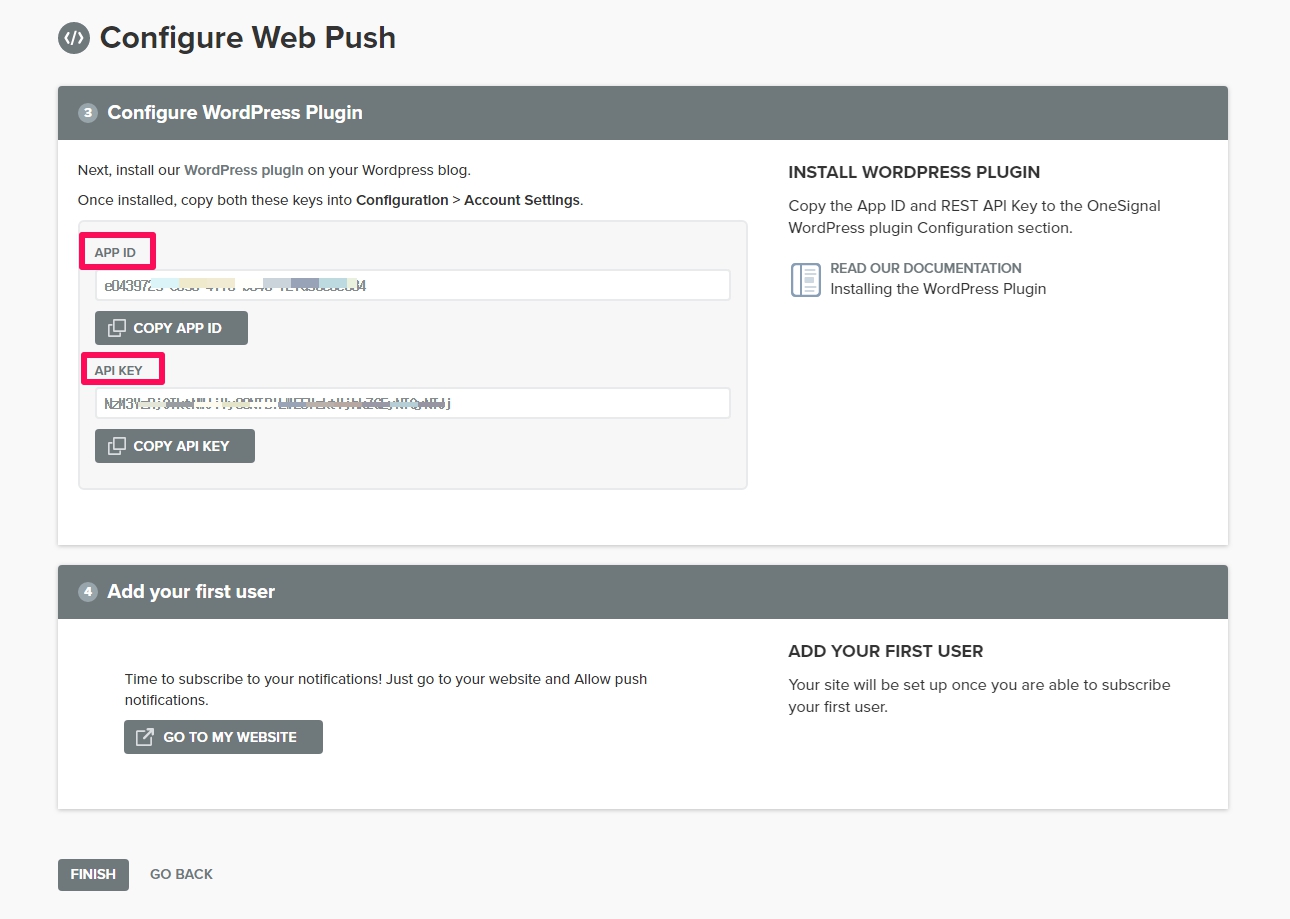Click the highlighted APP ID label
This screenshot has height=919, width=1290.
[116, 252]
